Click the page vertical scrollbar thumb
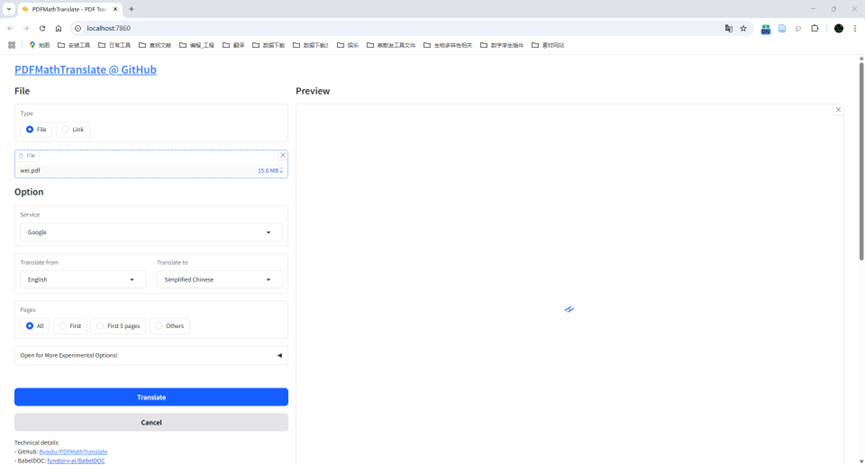Screen dimensions: 865x465 point(861,161)
